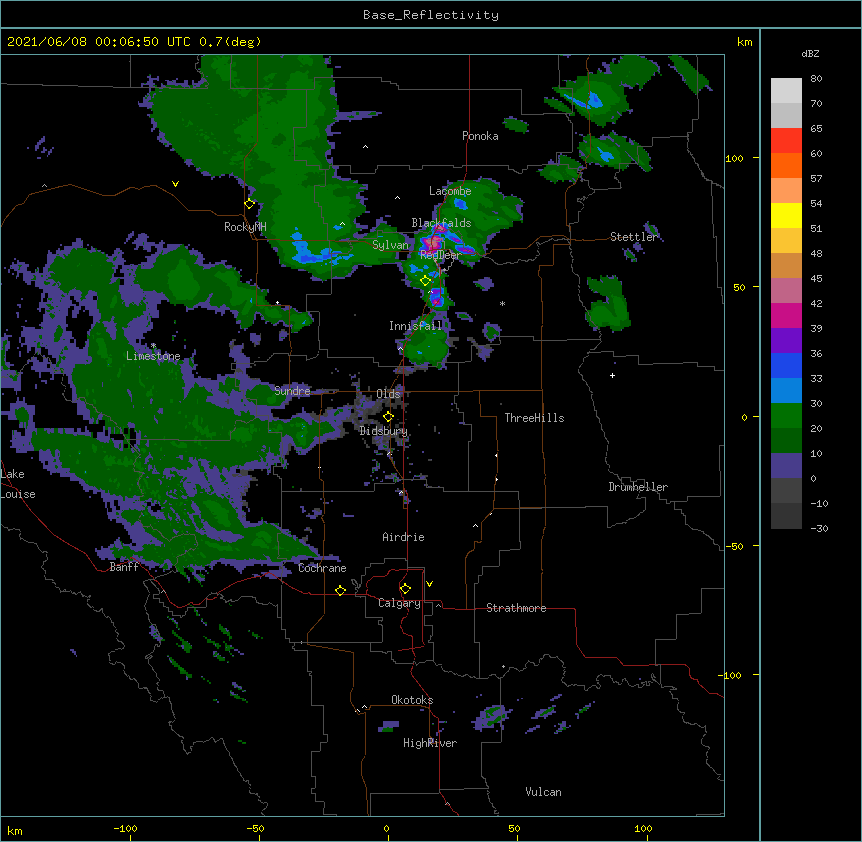Click the yellow diamond marker above Calgary label
862x842 pixels.
click(x=405, y=589)
